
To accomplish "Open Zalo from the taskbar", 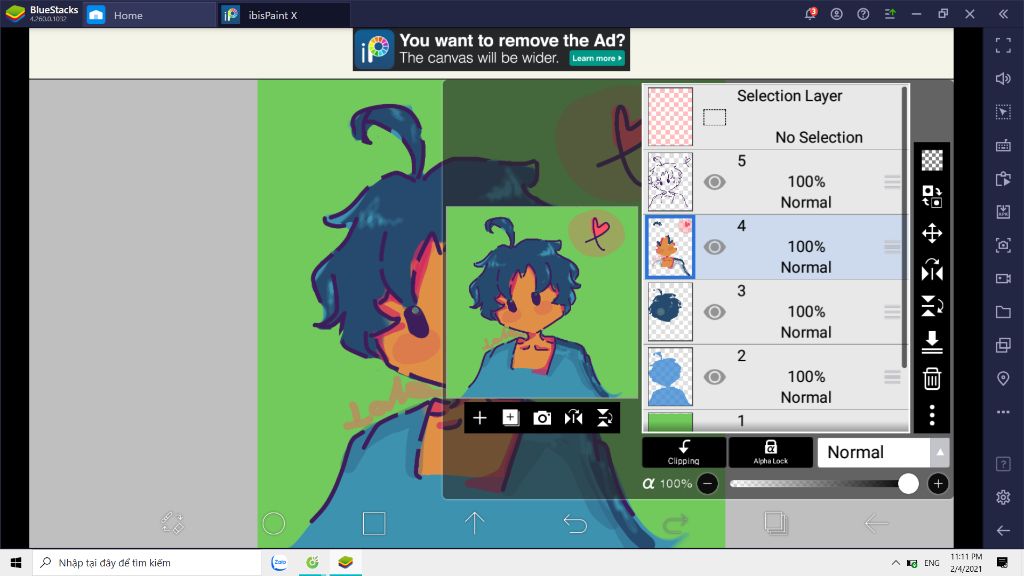I will click(x=279, y=562).
